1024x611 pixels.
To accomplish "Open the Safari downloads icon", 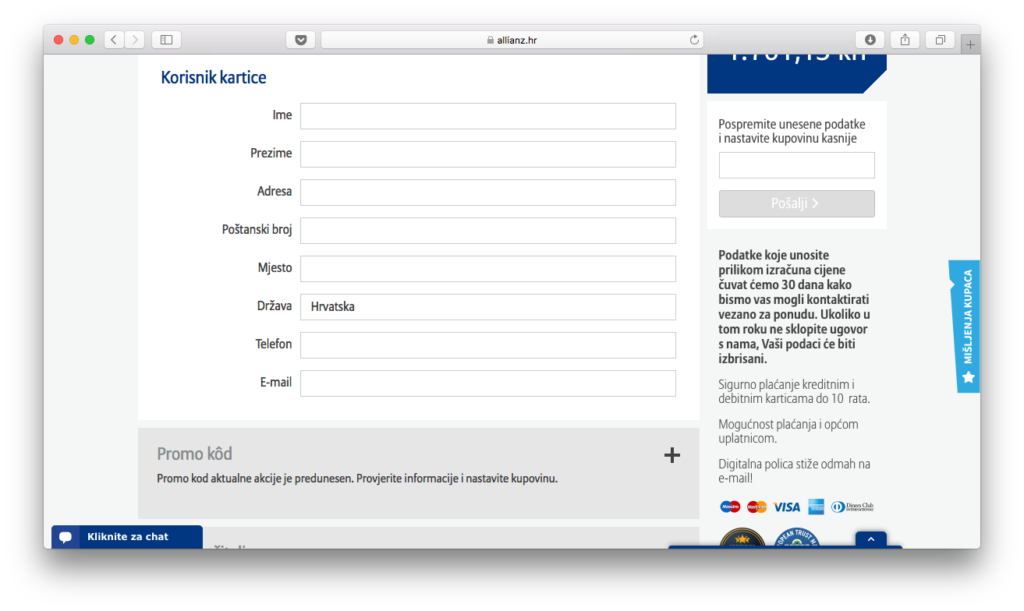I will [x=869, y=40].
